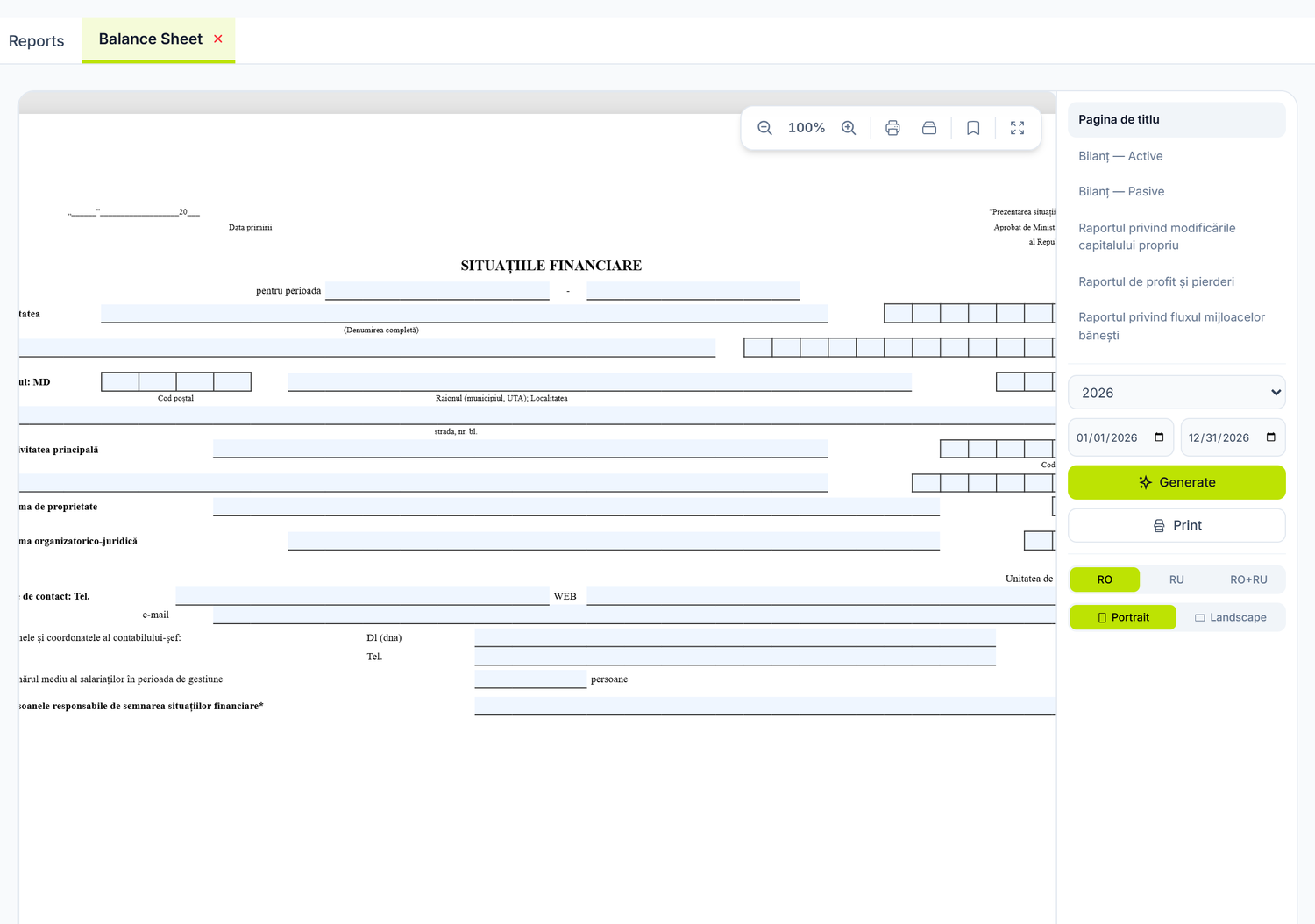Open Pagina de titlu section

1176,119
